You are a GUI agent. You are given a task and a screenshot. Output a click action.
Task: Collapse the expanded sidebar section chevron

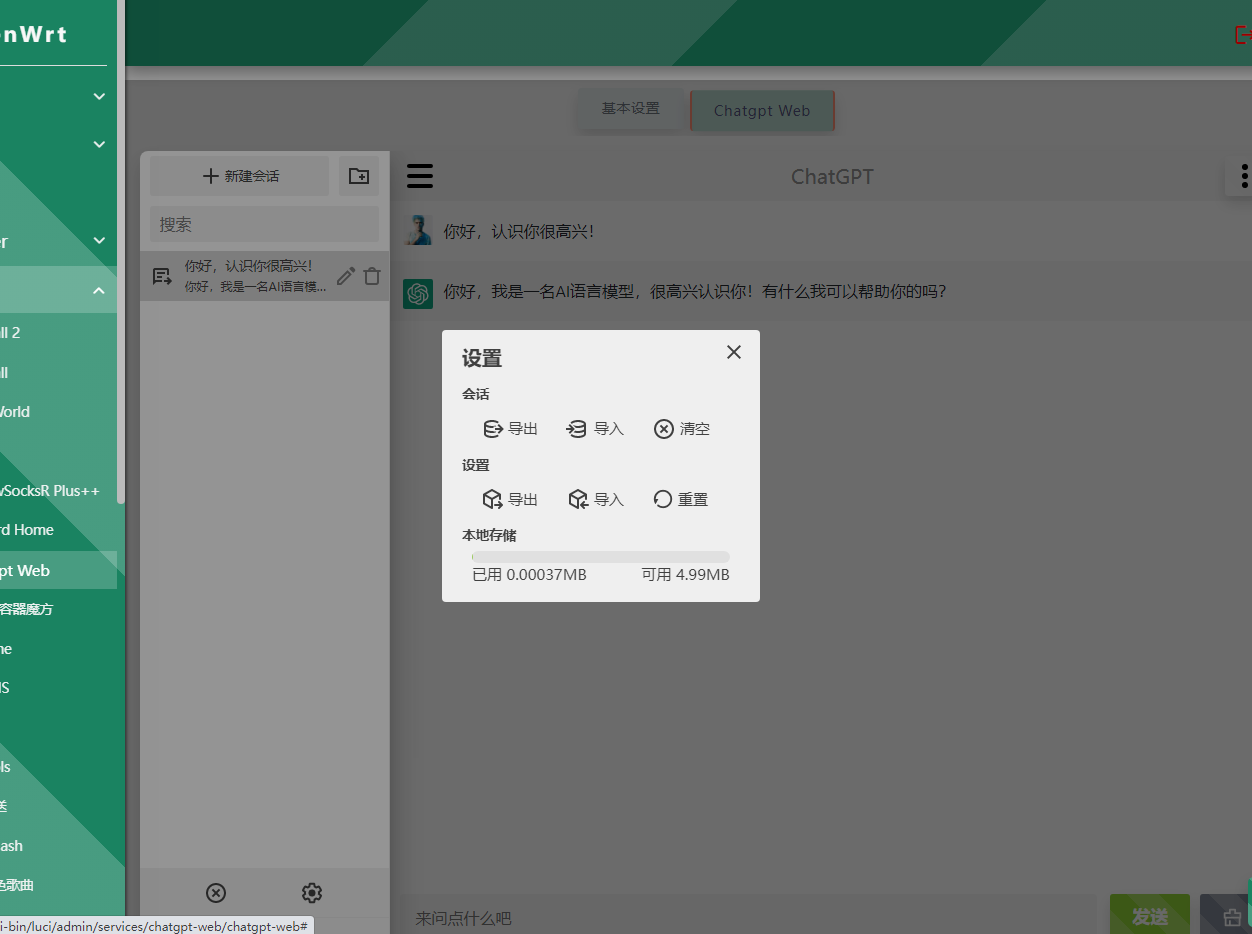(x=99, y=291)
